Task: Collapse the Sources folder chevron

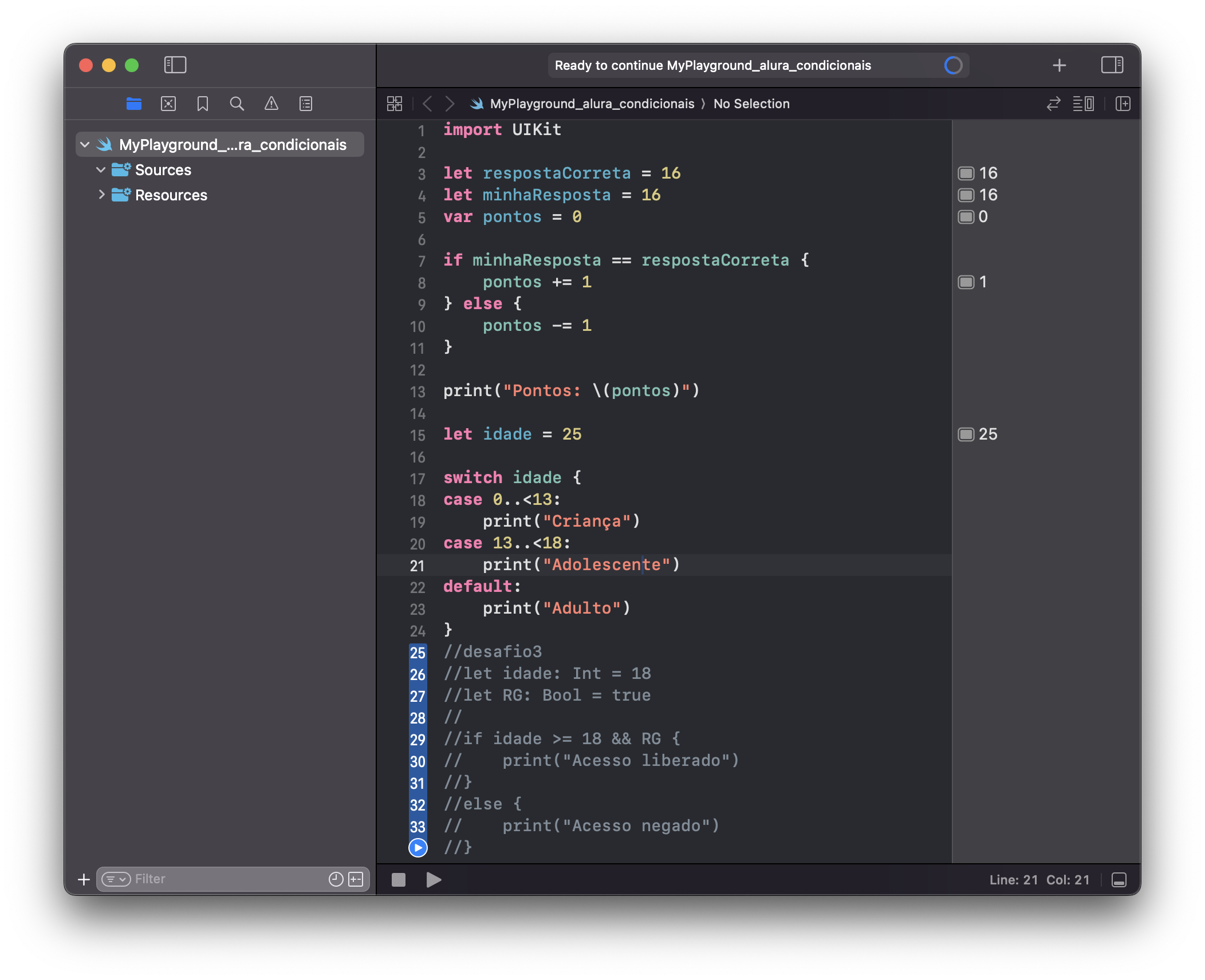Action: pos(101,169)
